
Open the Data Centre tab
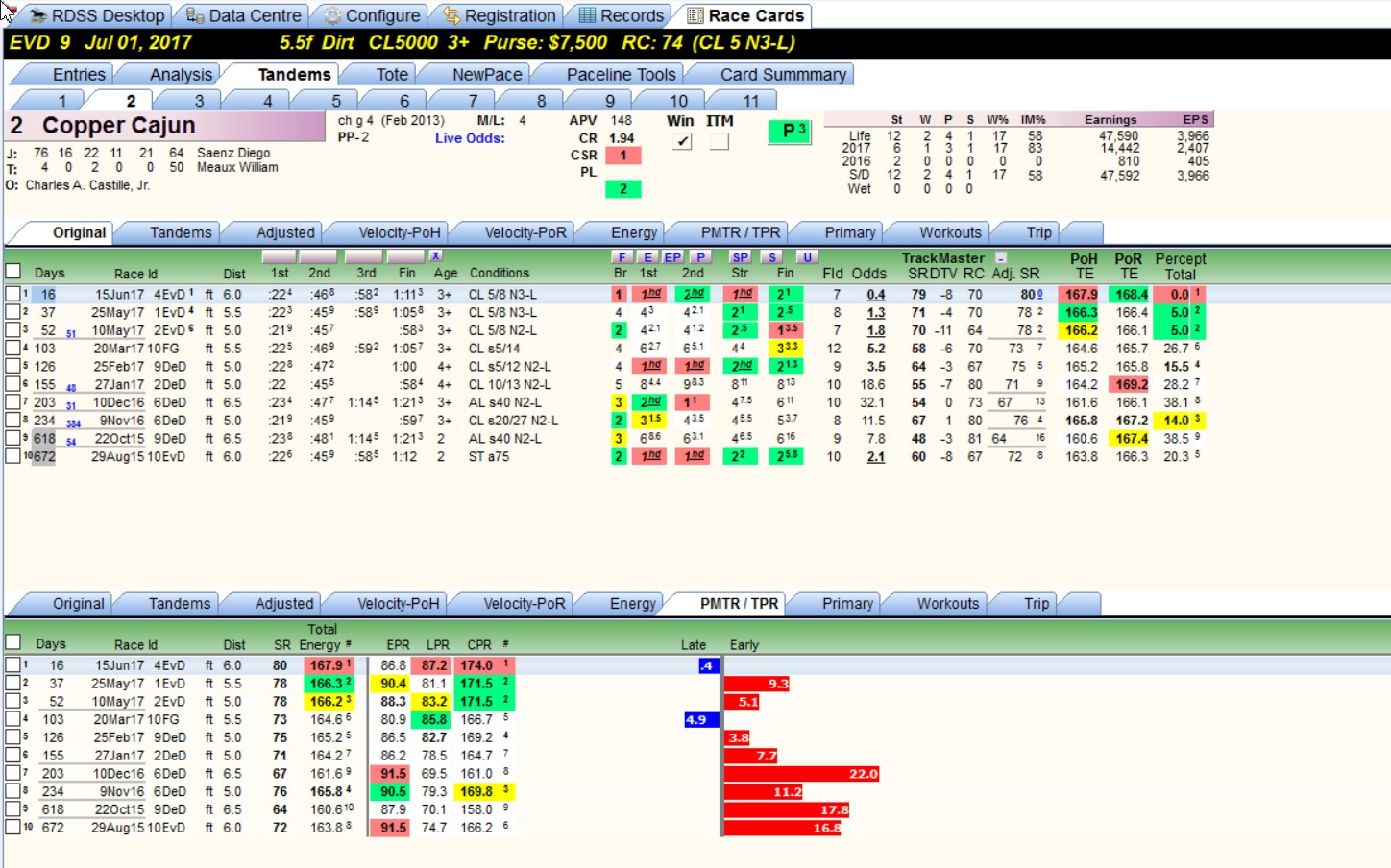tap(244, 15)
